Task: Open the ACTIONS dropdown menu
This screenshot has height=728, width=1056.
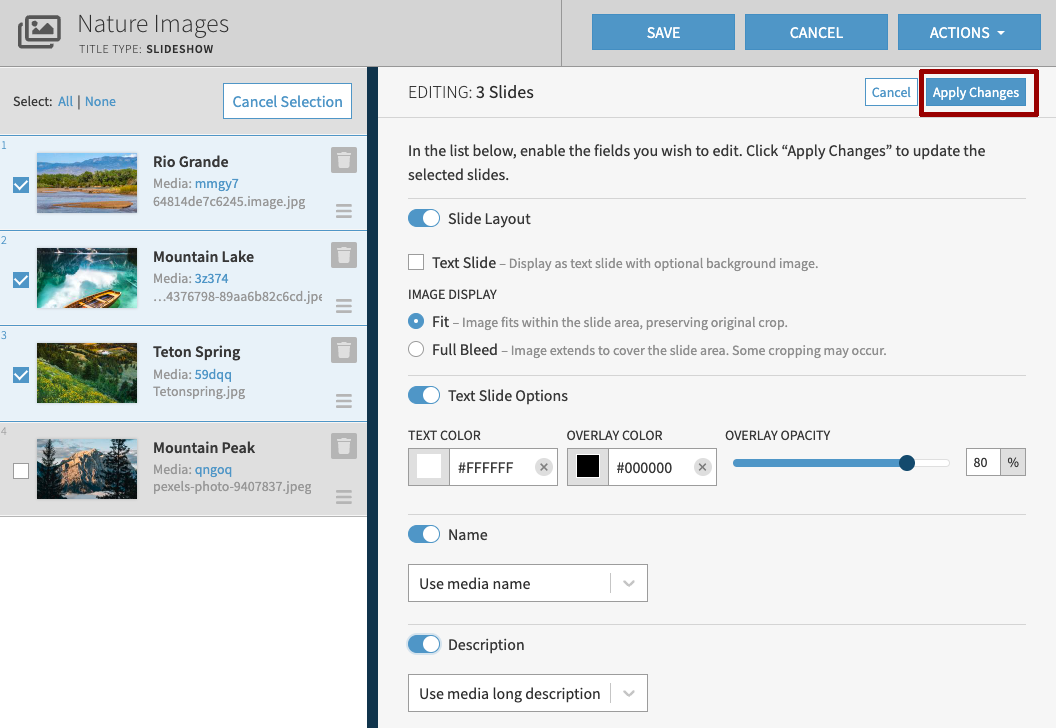Action: (968, 31)
